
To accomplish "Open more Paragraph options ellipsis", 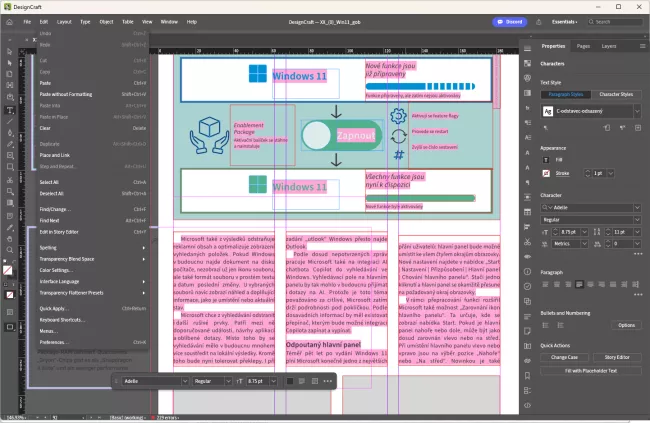I will (638, 294).
